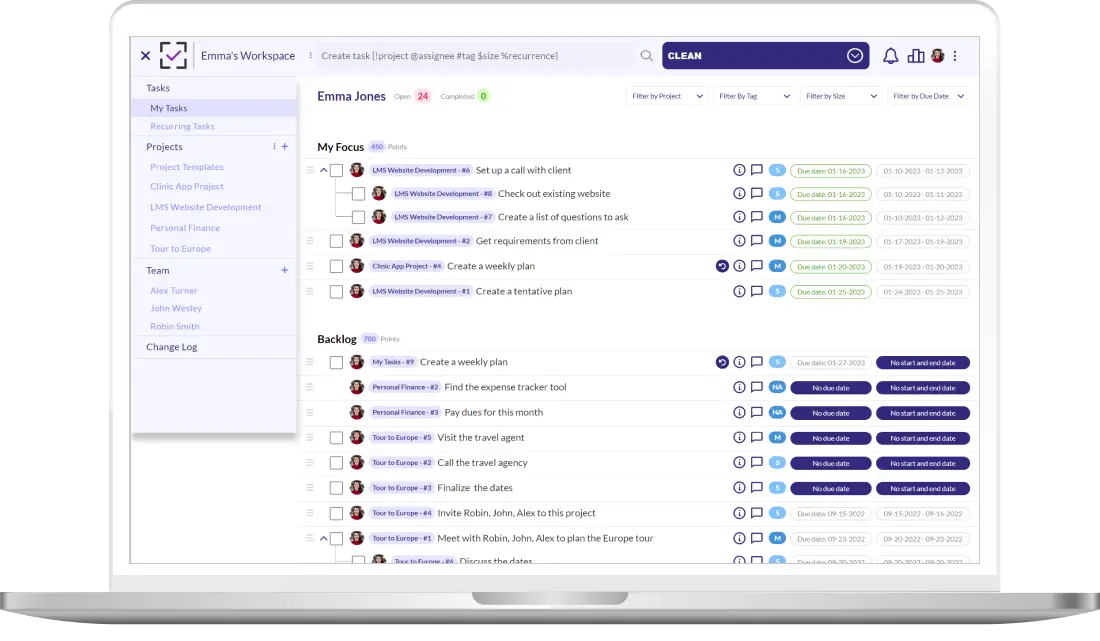Screen dimensions: 1100x641
Task: Click the size badge on 'Check out existing website'
Action: click(x=777, y=193)
